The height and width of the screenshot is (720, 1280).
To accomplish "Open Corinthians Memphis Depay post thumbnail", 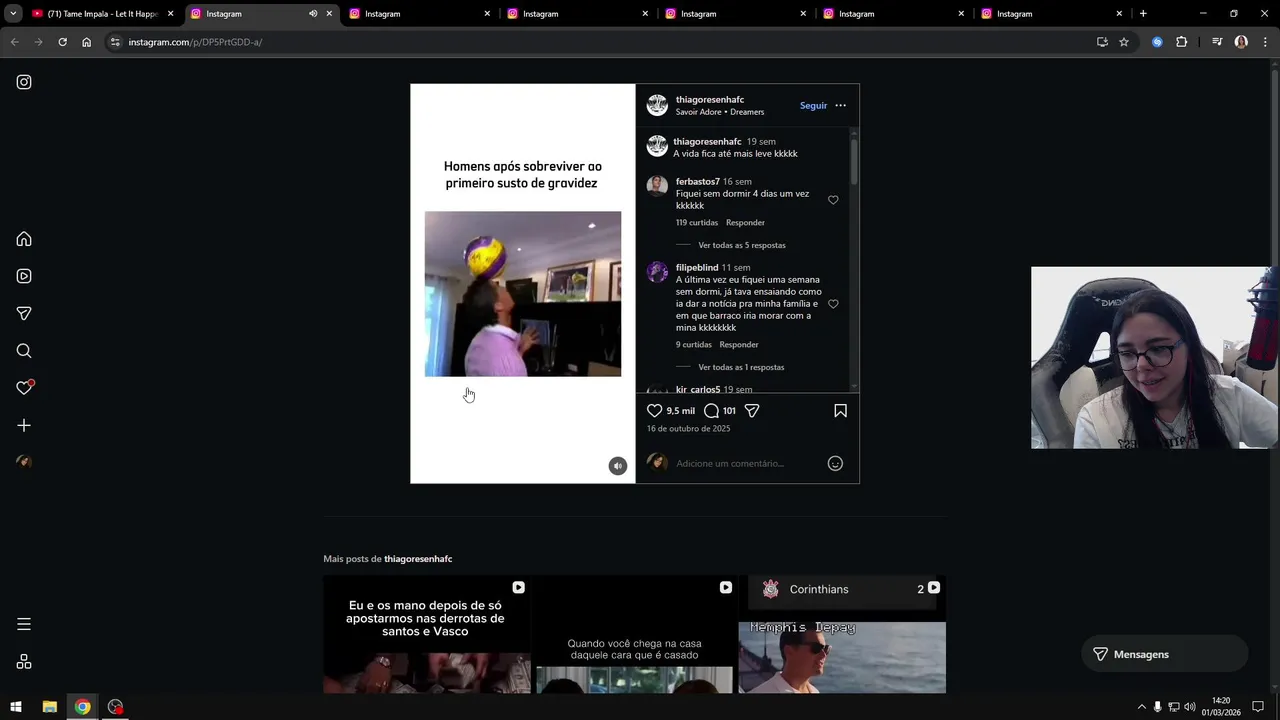I will 842,634.
